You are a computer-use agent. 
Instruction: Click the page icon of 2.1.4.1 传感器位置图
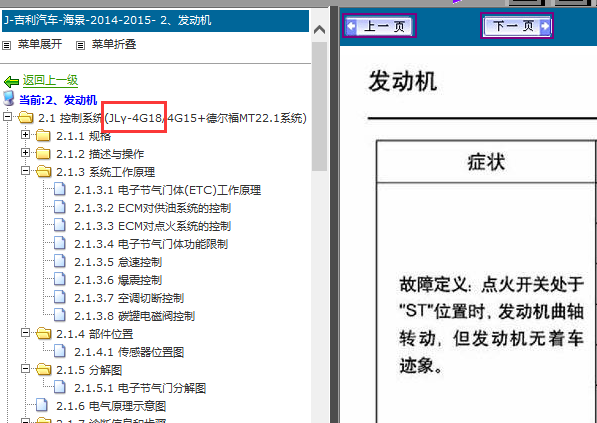[60, 351]
